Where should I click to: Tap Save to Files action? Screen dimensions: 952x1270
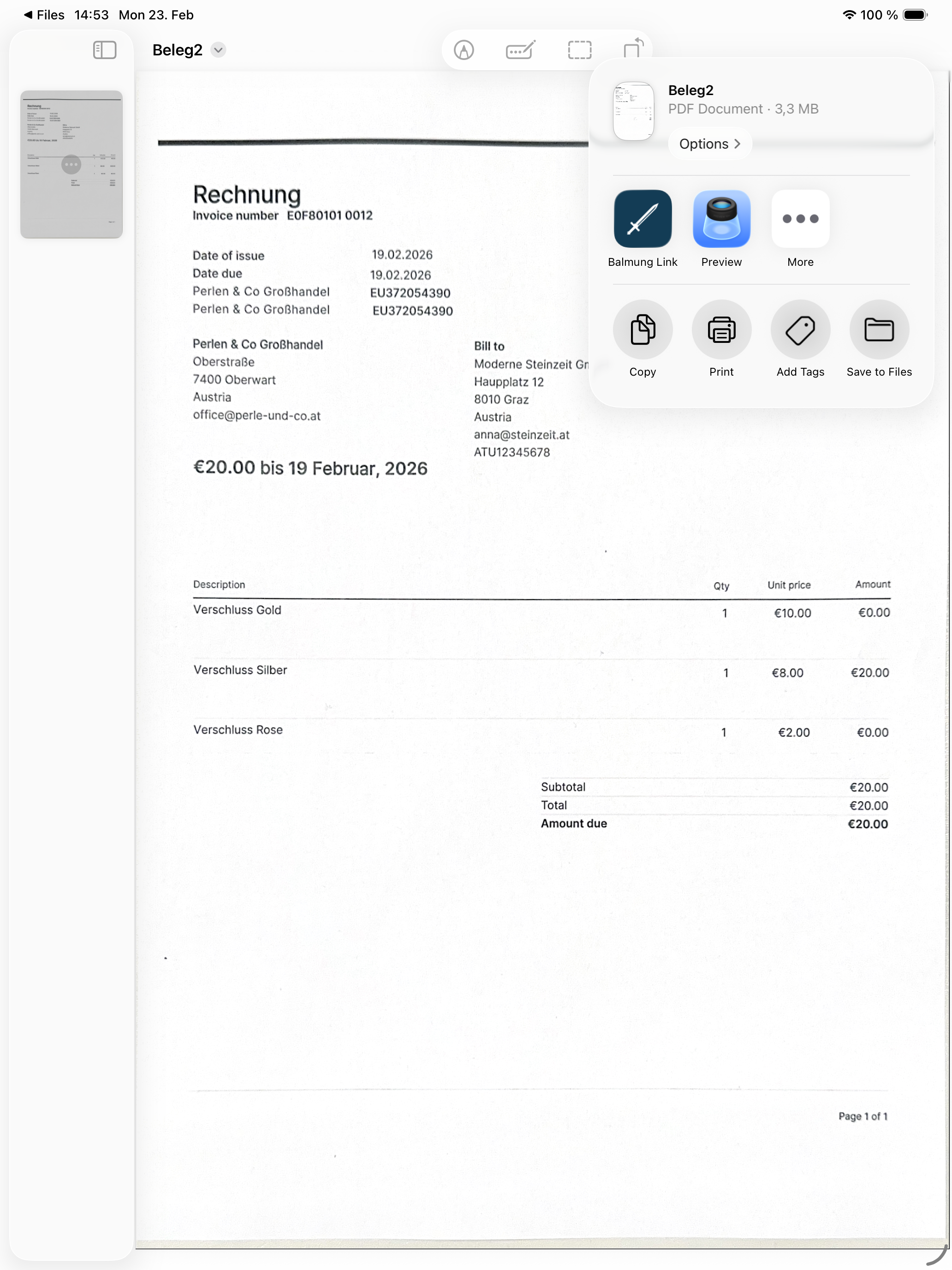[x=879, y=329]
